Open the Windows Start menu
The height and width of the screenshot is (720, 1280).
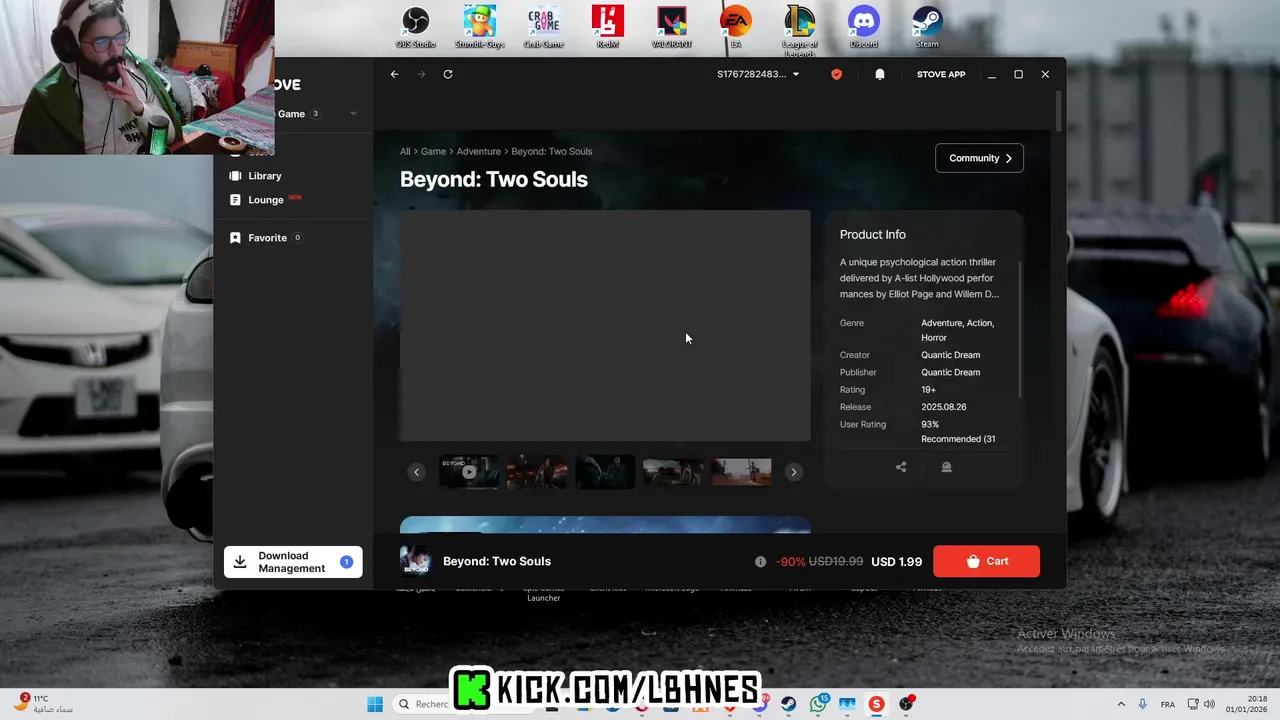[375, 704]
